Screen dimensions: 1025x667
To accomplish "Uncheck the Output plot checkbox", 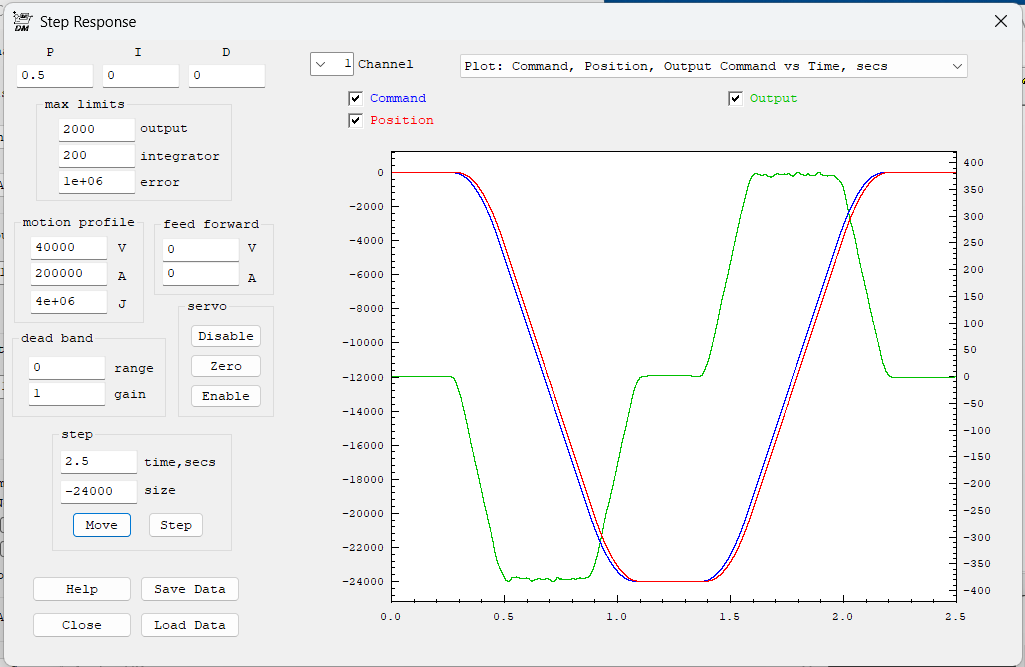I will click(736, 98).
